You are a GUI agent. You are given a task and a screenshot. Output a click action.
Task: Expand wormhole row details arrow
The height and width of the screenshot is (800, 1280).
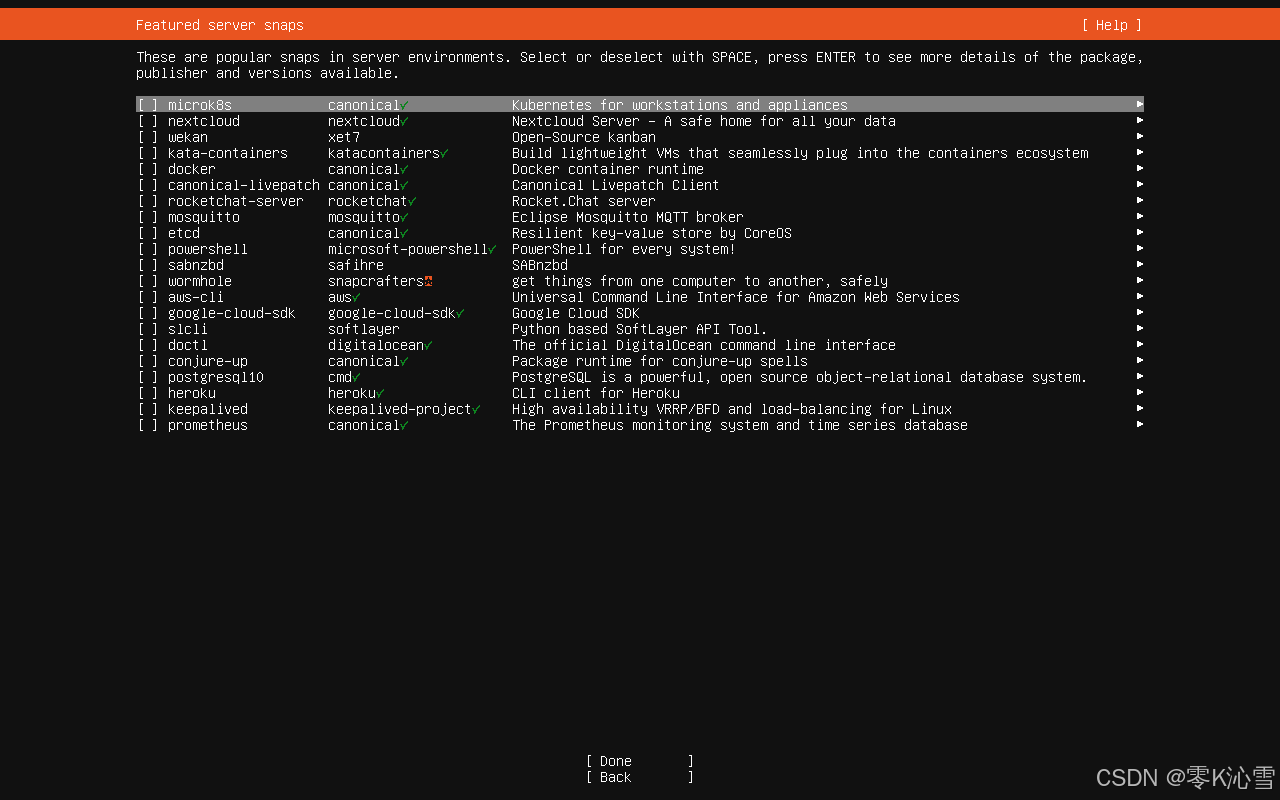click(x=1140, y=280)
